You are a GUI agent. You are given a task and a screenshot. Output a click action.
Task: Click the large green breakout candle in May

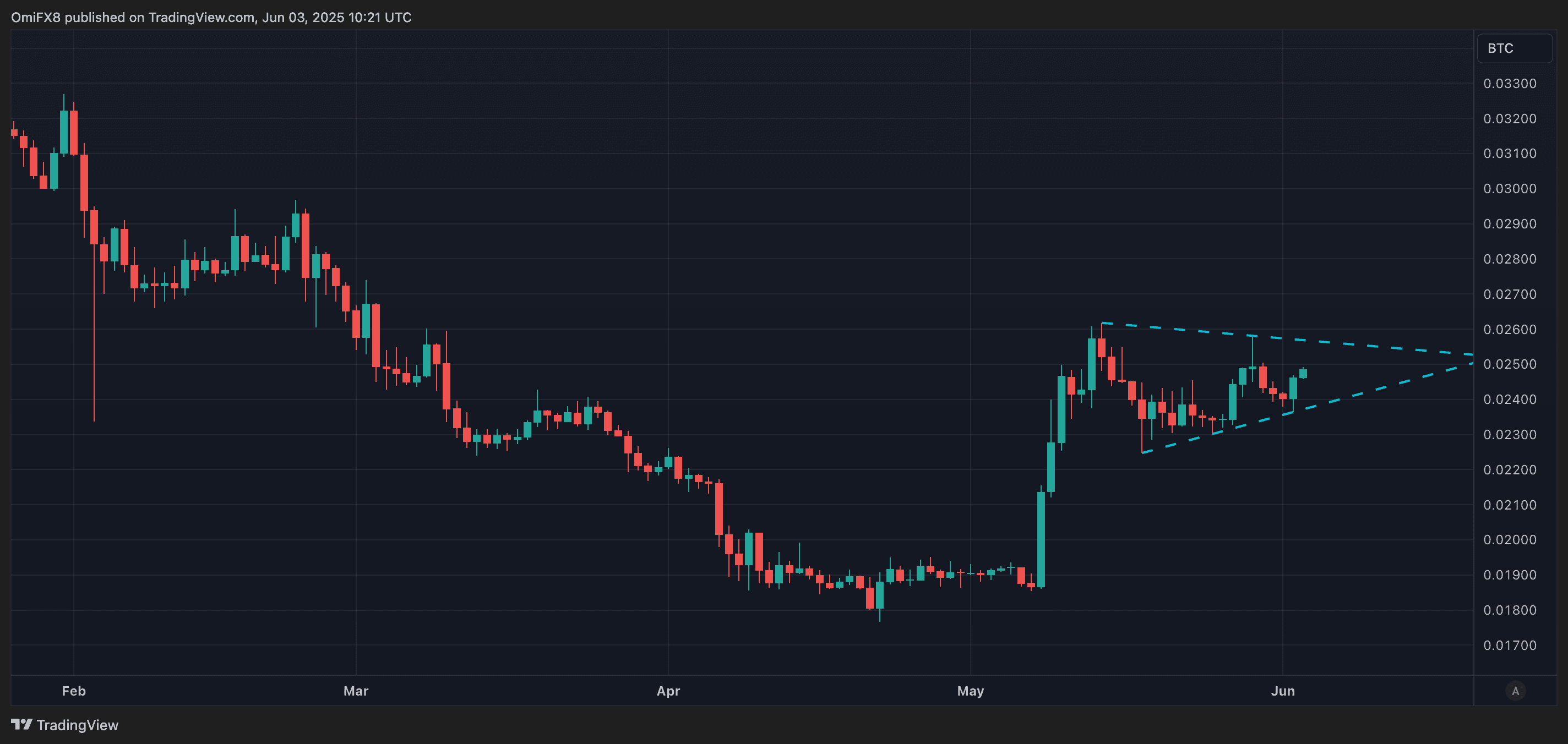pos(1041,540)
